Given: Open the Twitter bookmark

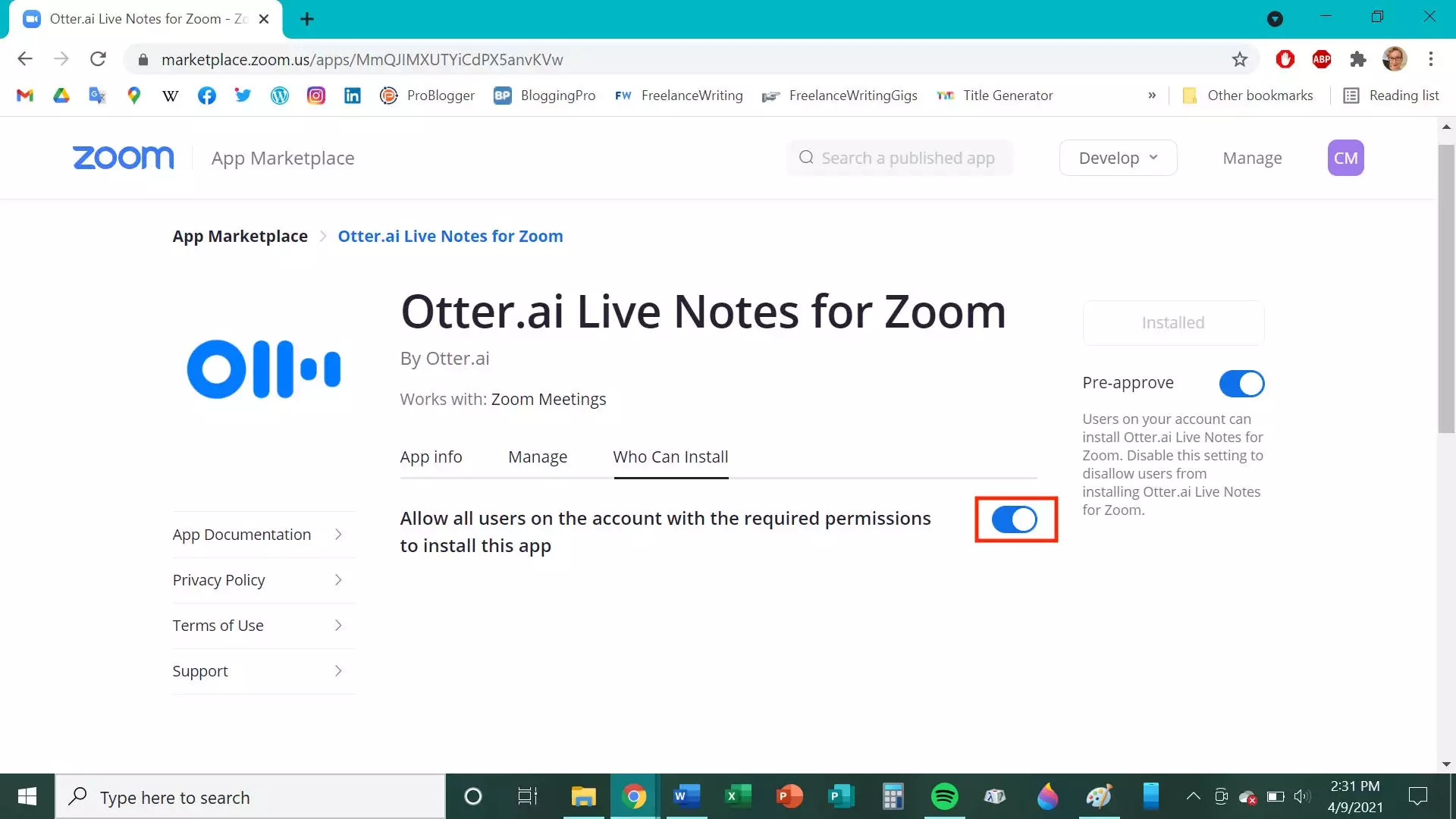Looking at the screenshot, I should [x=243, y=96].
